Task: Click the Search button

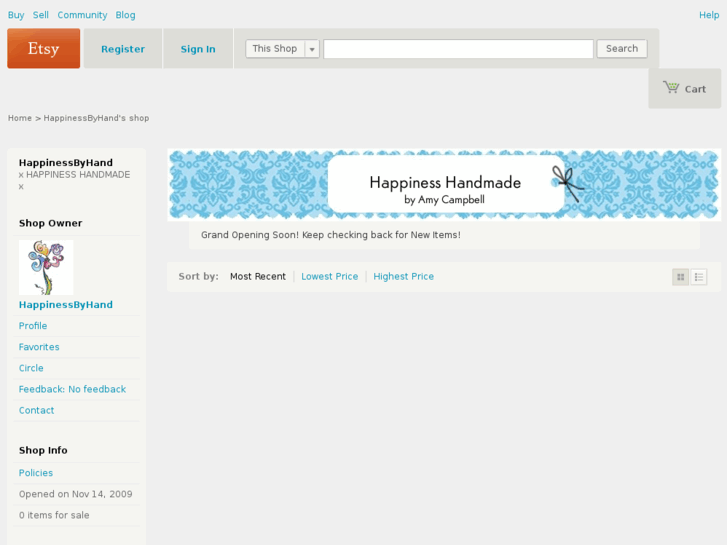Action: 622,49
